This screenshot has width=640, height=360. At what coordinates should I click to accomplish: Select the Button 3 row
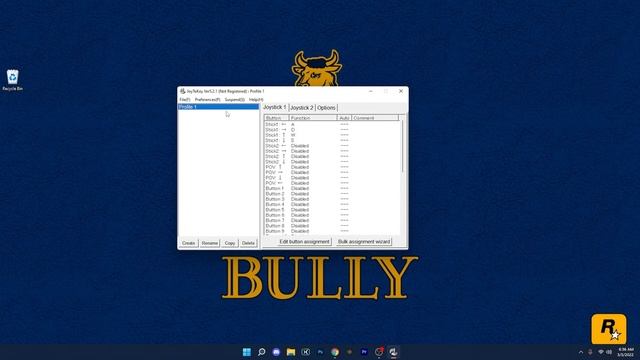332,199
